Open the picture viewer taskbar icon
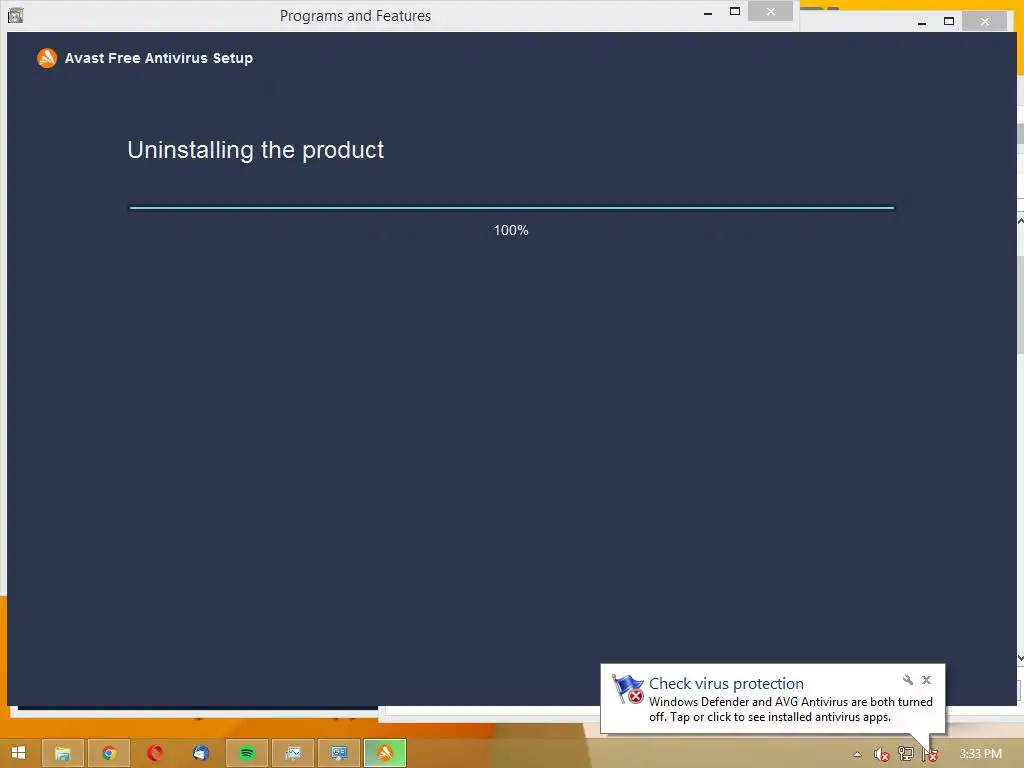 tap(293, 754)
